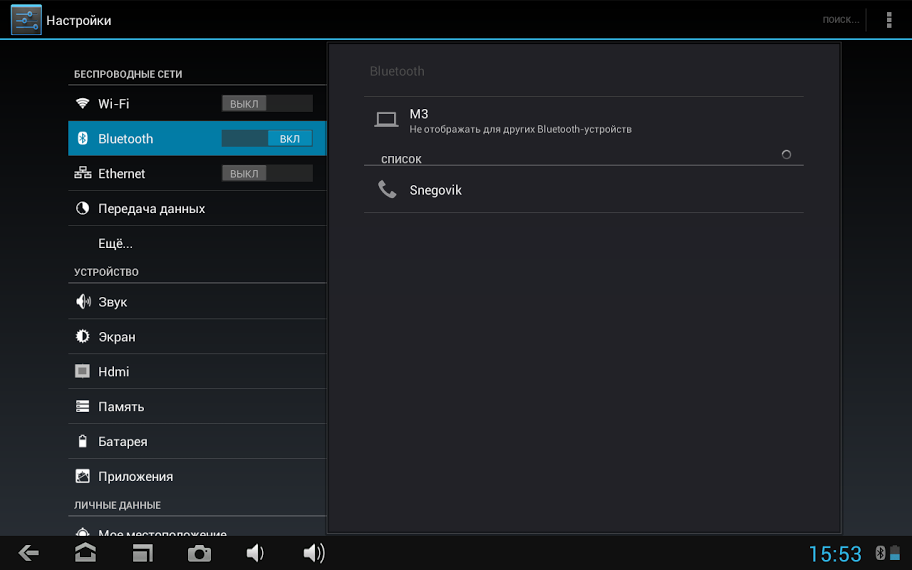Click the Bluetooth panel title
Viewport: 912px width, 570px height.
(x=397, y=72)
